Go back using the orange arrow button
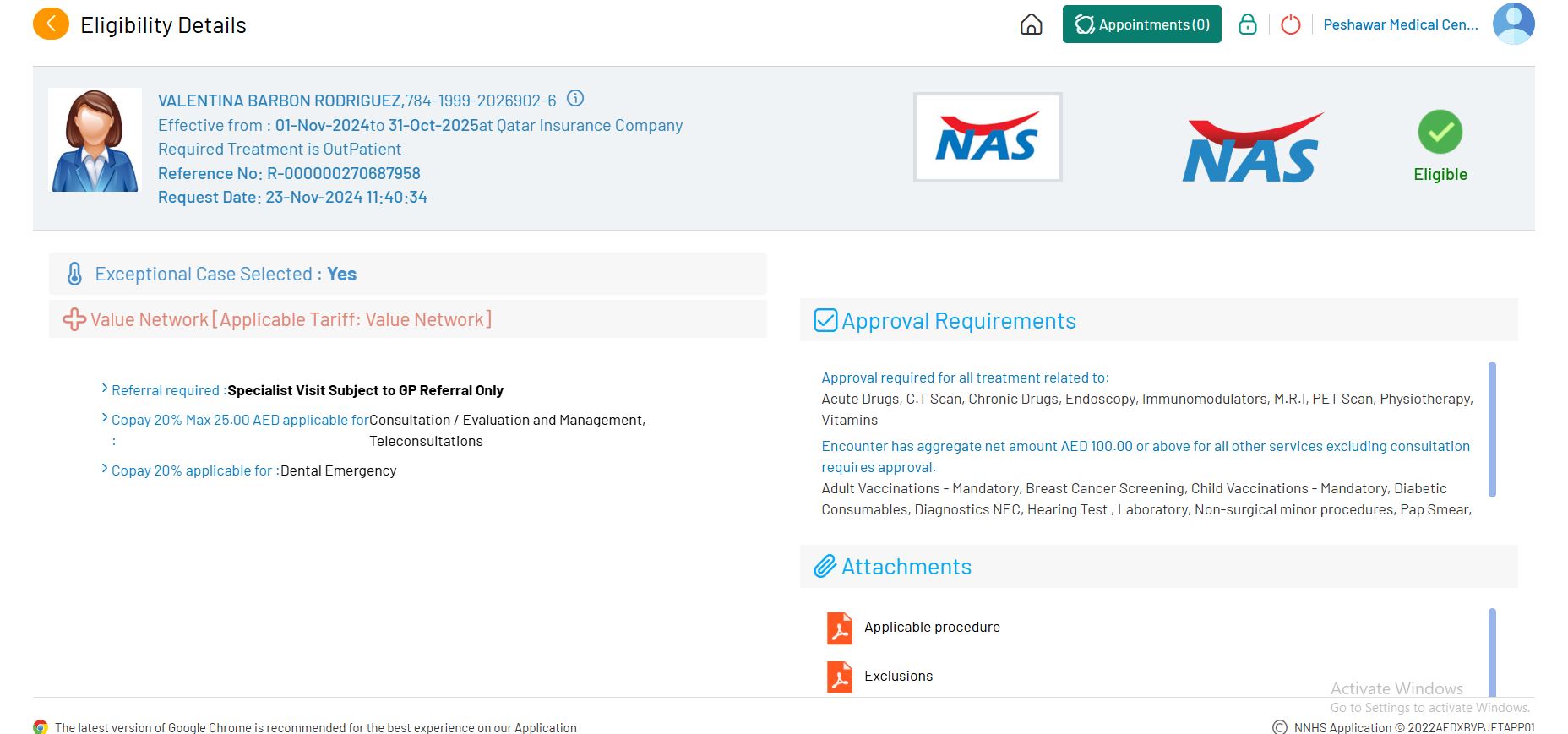1568x734 pixels. pyautogui.click(x=51, y=24)
